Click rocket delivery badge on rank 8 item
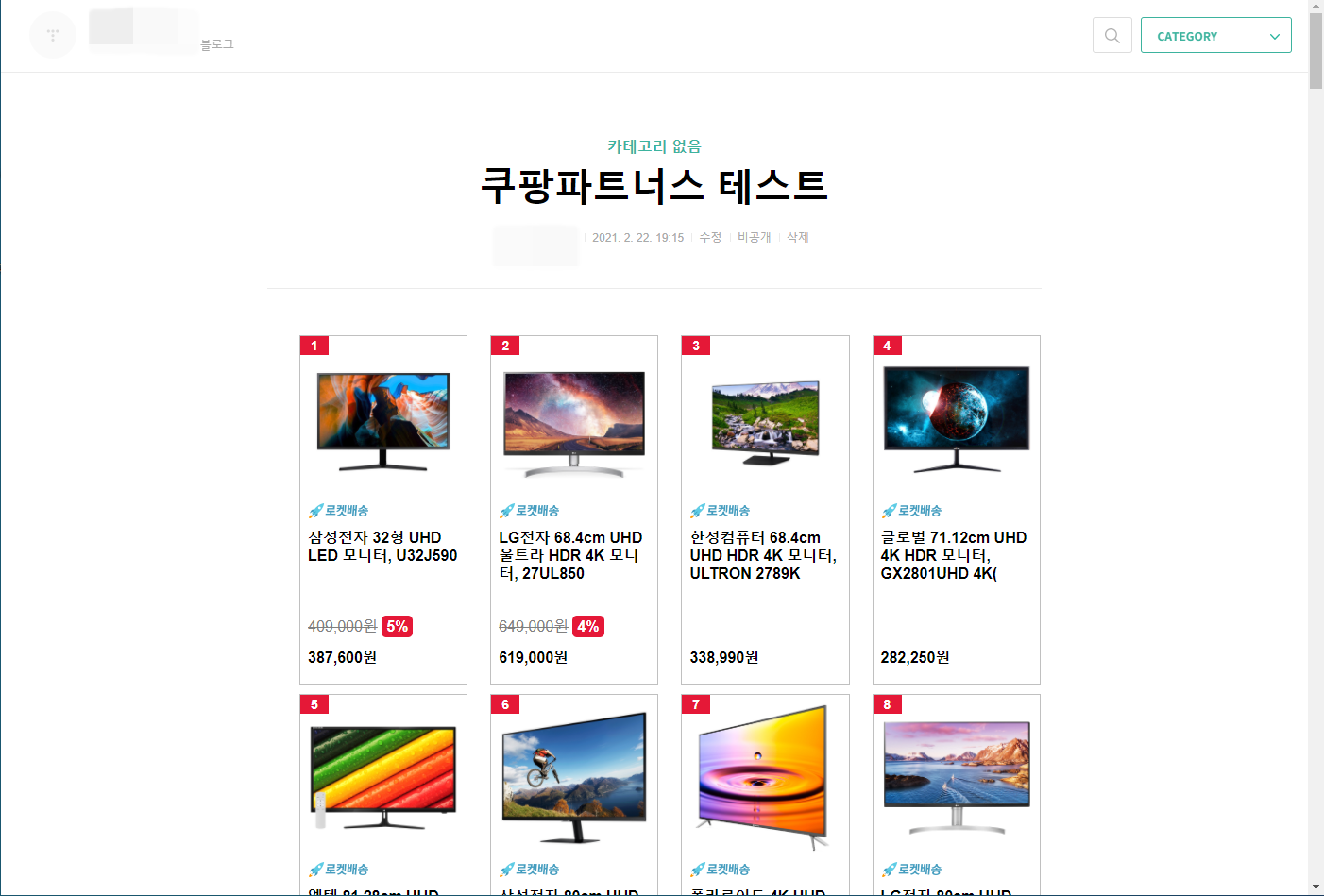Viewport: 1324px width, 896px height. pos(911,870)
